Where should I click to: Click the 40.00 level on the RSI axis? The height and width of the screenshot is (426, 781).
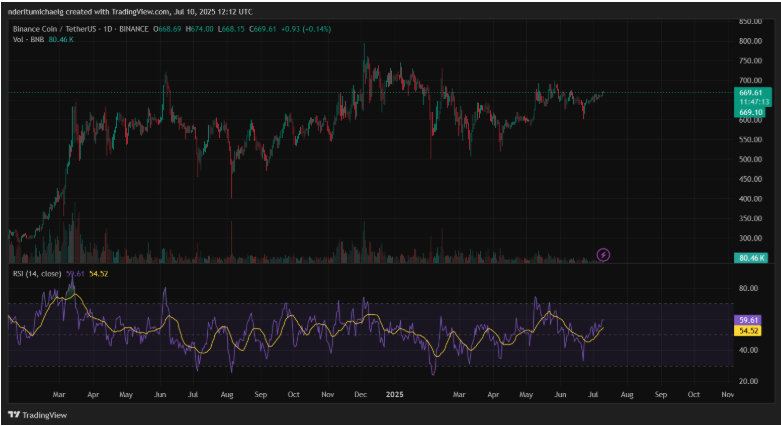tap(748, 350)
